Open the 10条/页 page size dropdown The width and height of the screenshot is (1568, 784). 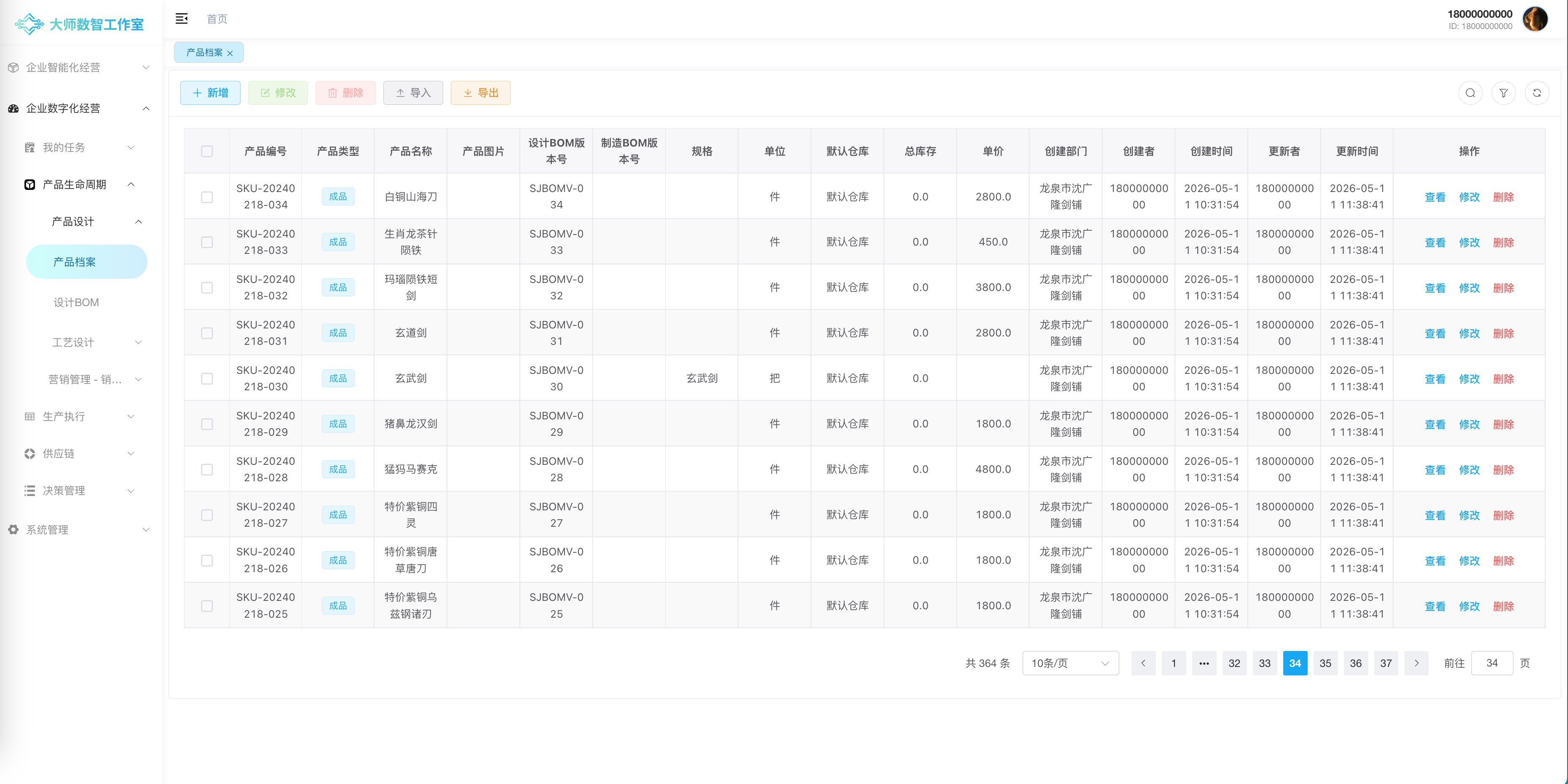pyautogui.click(x=1070, y=663)
